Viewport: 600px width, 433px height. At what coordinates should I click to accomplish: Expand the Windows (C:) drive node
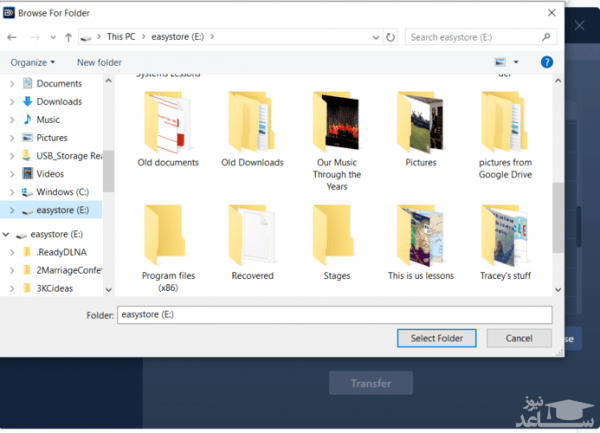[12, 191]
